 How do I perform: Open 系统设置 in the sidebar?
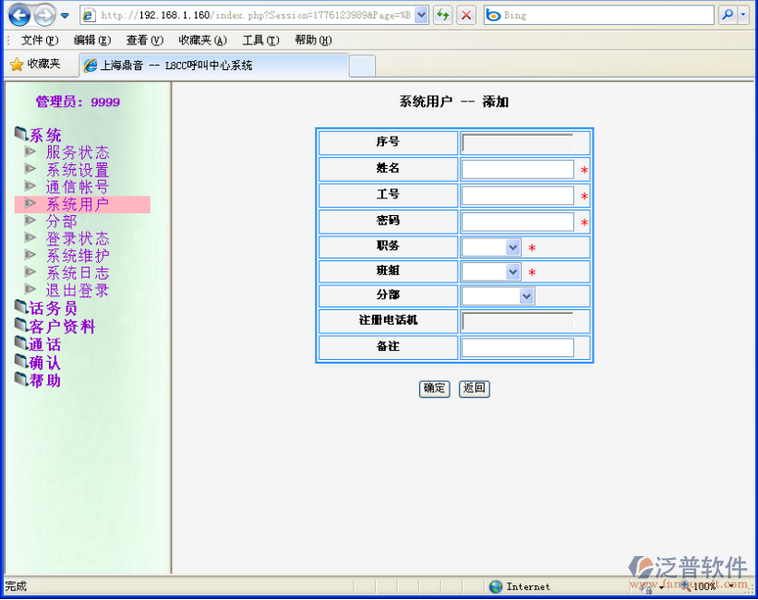(x=77, y=170)
